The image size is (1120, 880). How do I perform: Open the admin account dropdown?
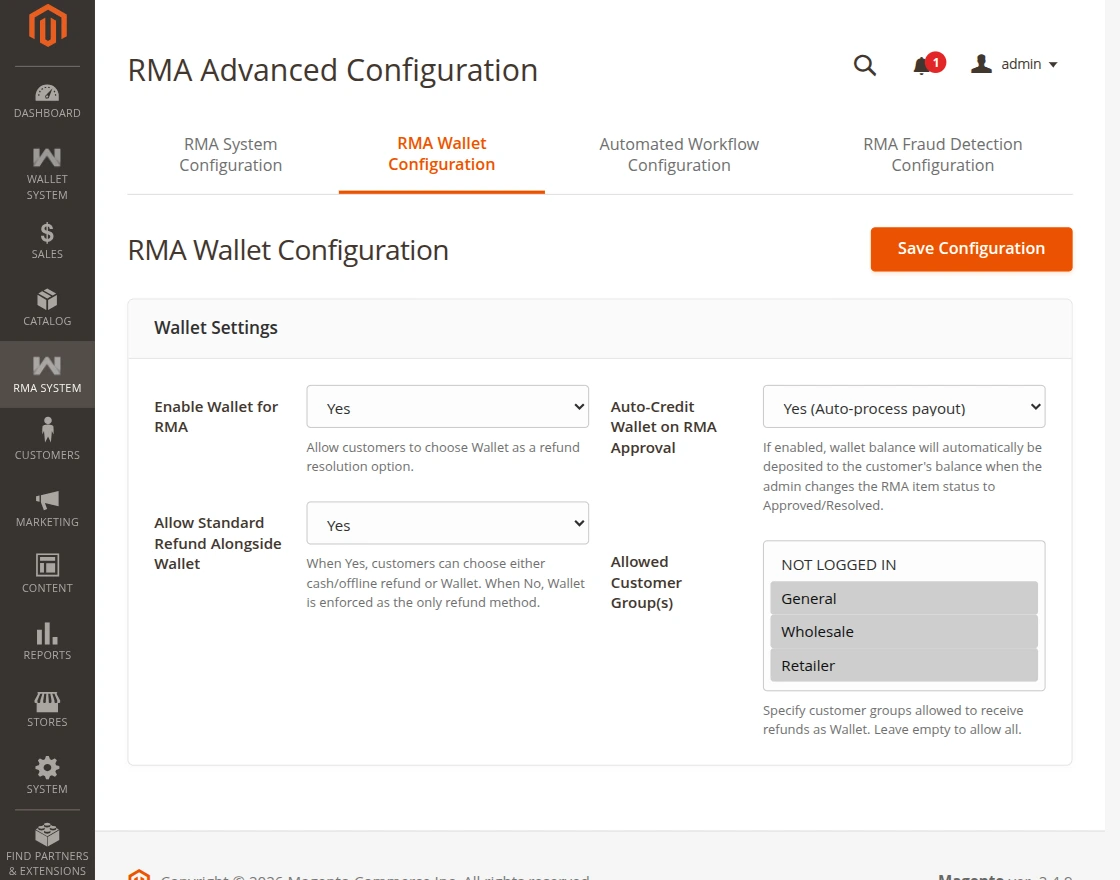(1014, 64)
